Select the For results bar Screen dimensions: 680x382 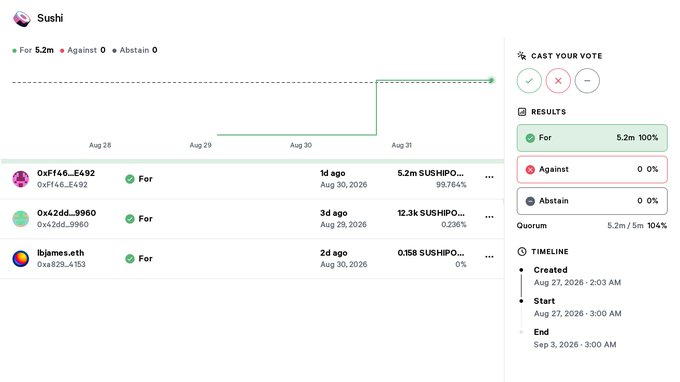(x=592, y=138)
